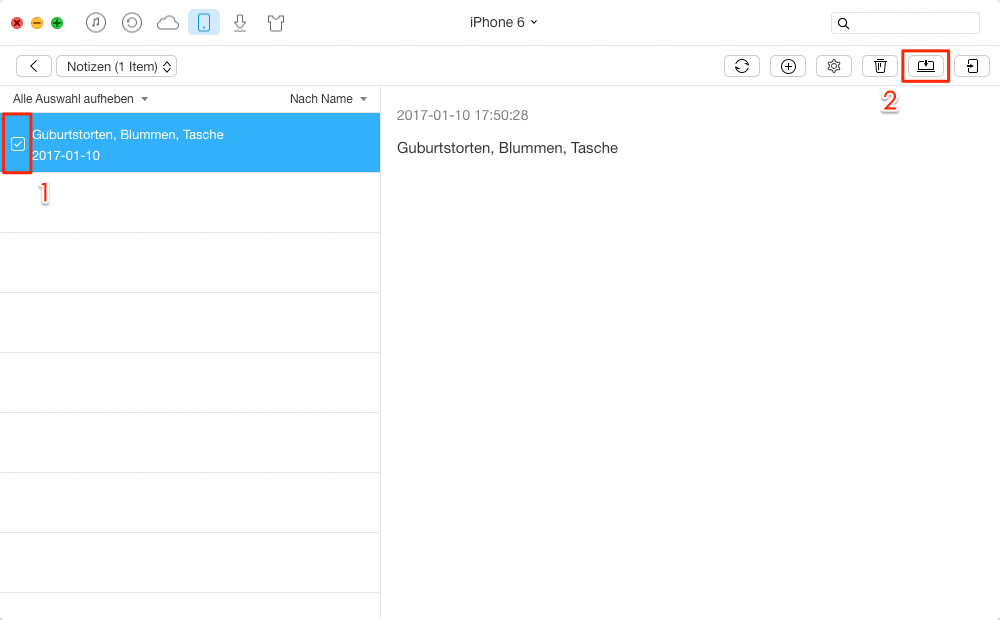Minimize the window with the yellow button
The height and width of the screenshot is (620, 1000).
(37, 23)
